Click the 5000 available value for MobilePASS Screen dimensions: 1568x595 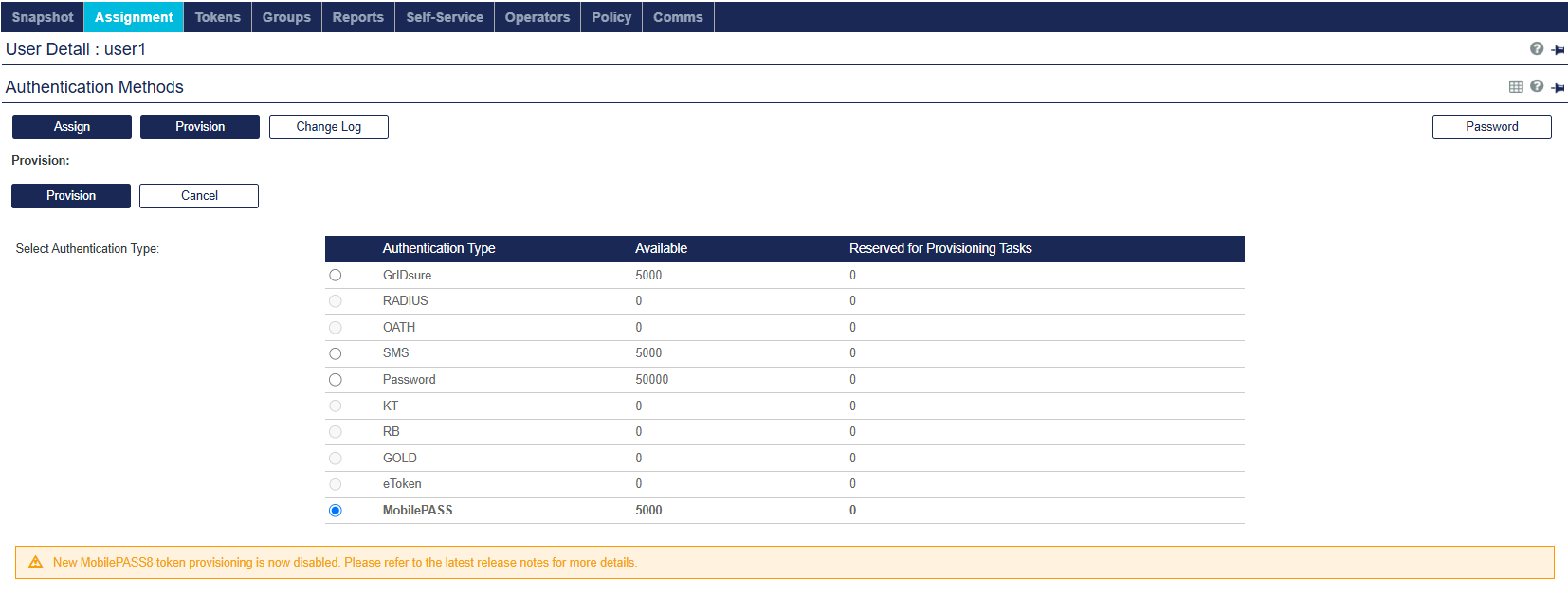click(648, 510)
